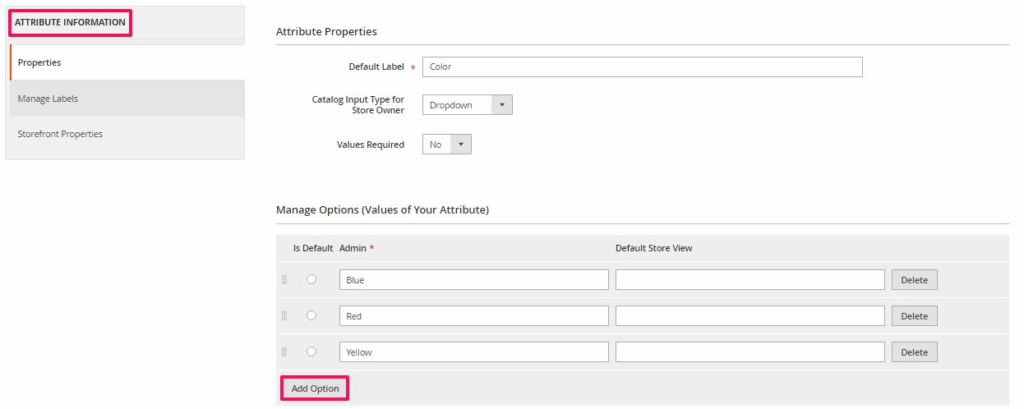Click the Admin field containing Yellow
The image size is (1024, 409).
point(473,352)
